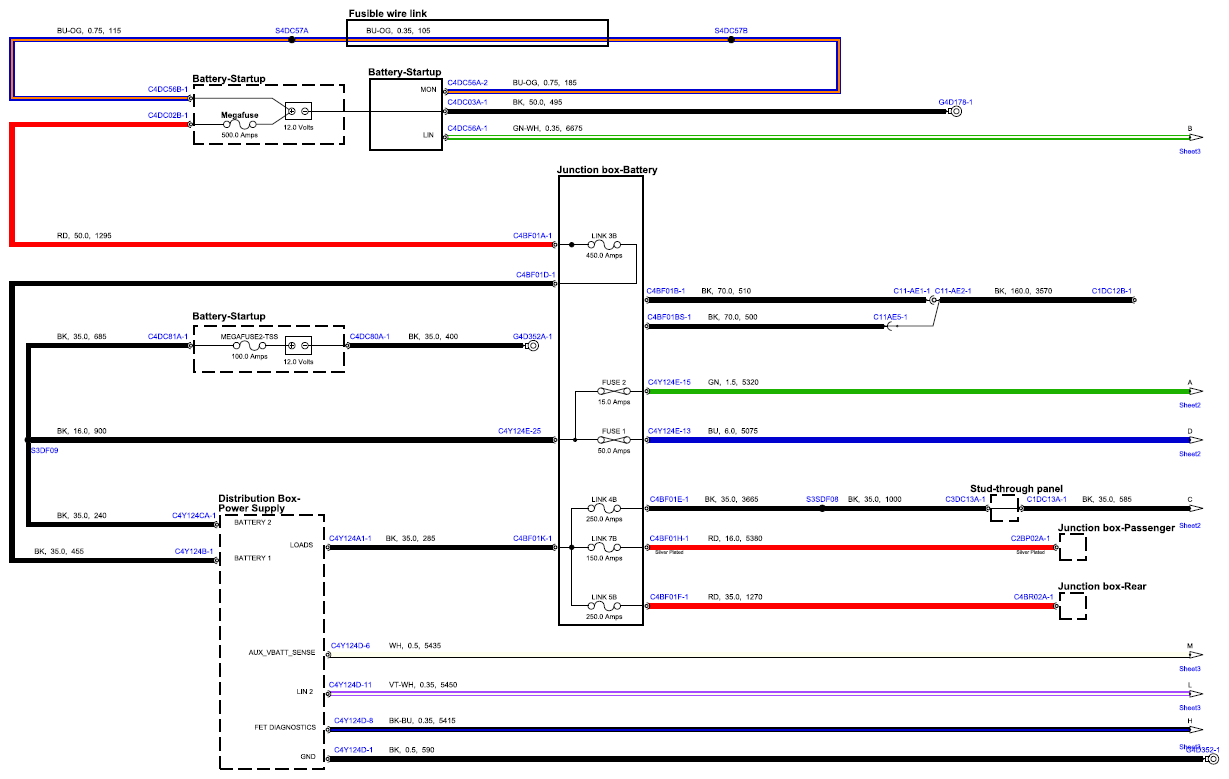Select connector label C4BF01A-1
This screenshot has height=779, width=1229.
pyautogui.click(x=533, y=236)
